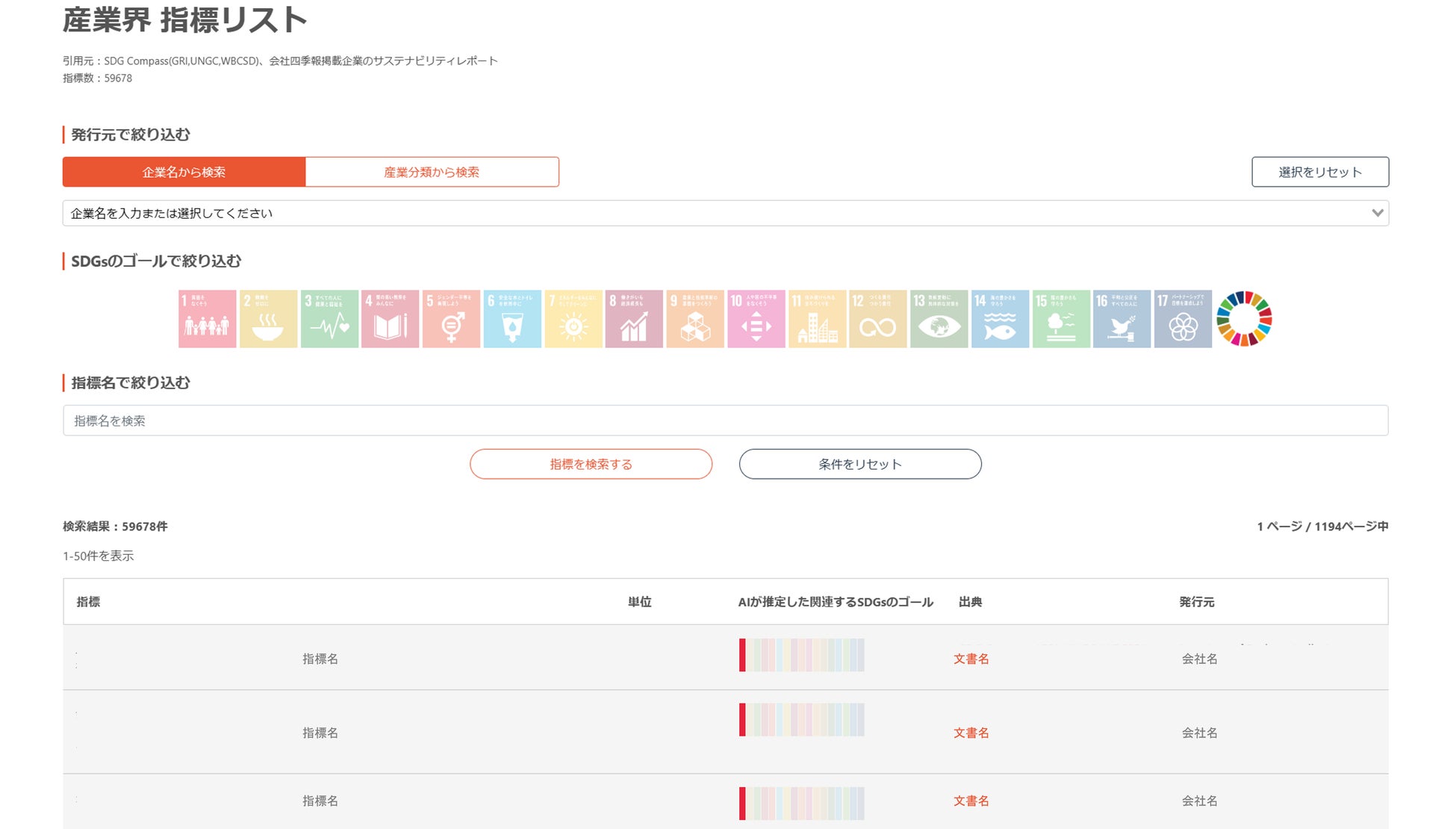
Task: Select SDG goal 3 health icon
Action: (329, 319)
